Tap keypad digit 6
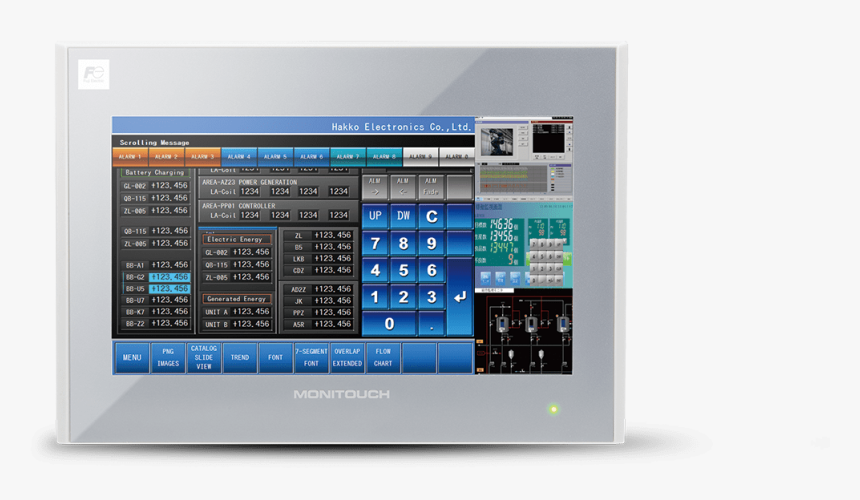Image resolution: width=860 pixels, height=500 pixels. [x=432, y=270]
